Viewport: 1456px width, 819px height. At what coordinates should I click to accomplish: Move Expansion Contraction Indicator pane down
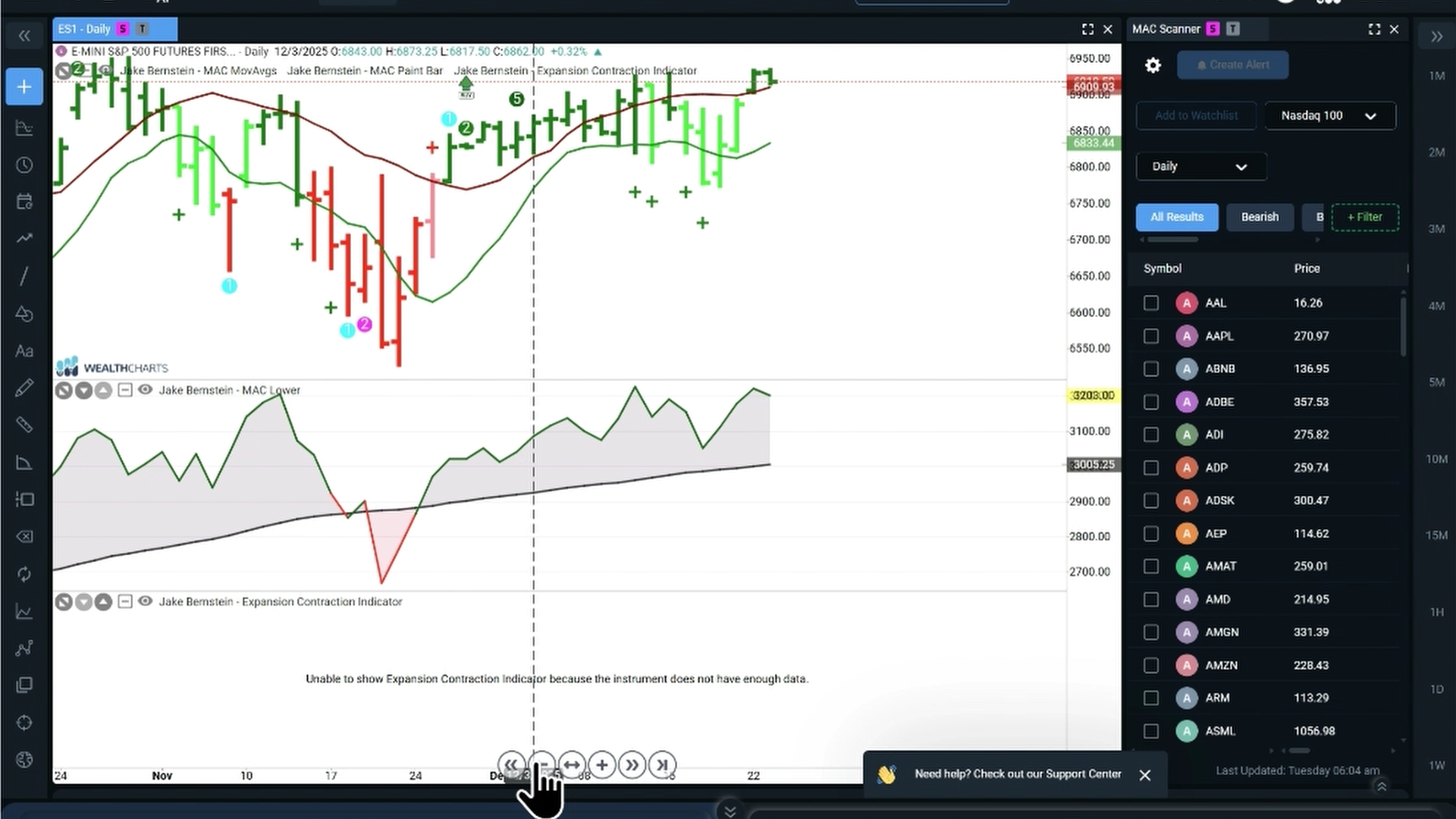point(83,602)
